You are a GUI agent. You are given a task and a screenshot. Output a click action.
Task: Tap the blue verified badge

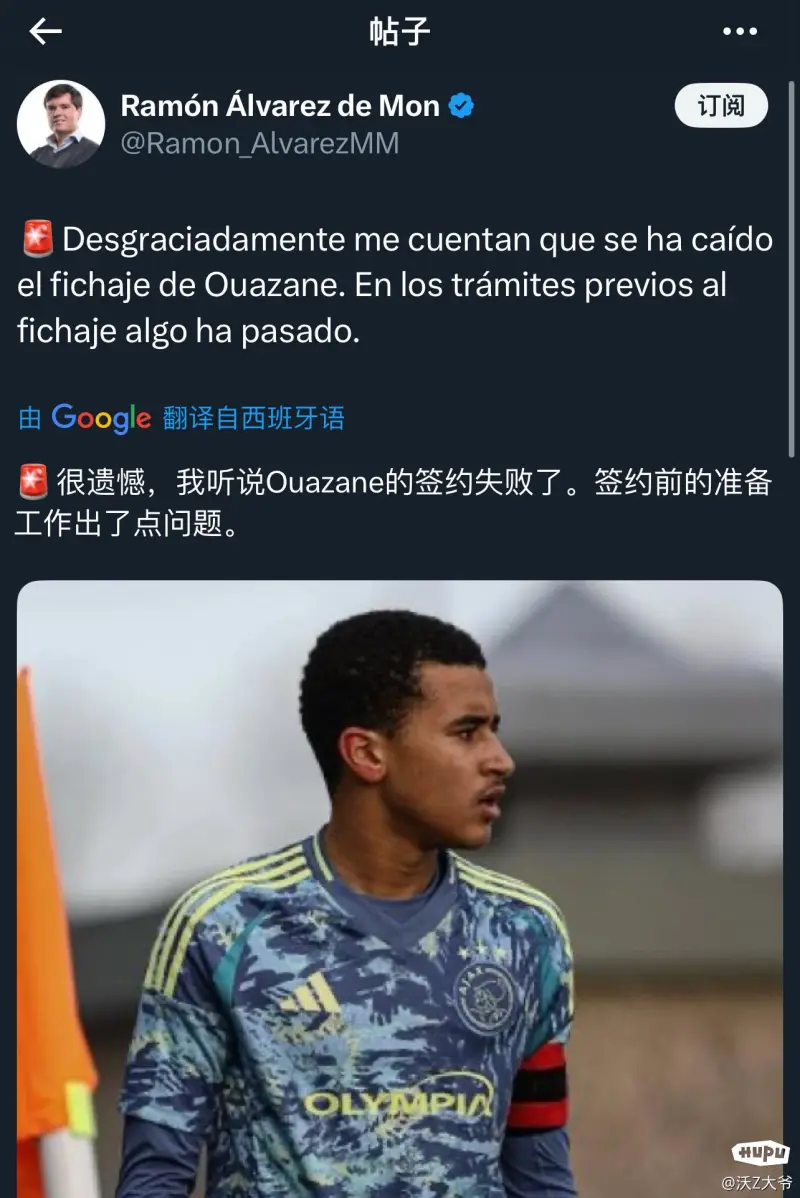(461, 105)
